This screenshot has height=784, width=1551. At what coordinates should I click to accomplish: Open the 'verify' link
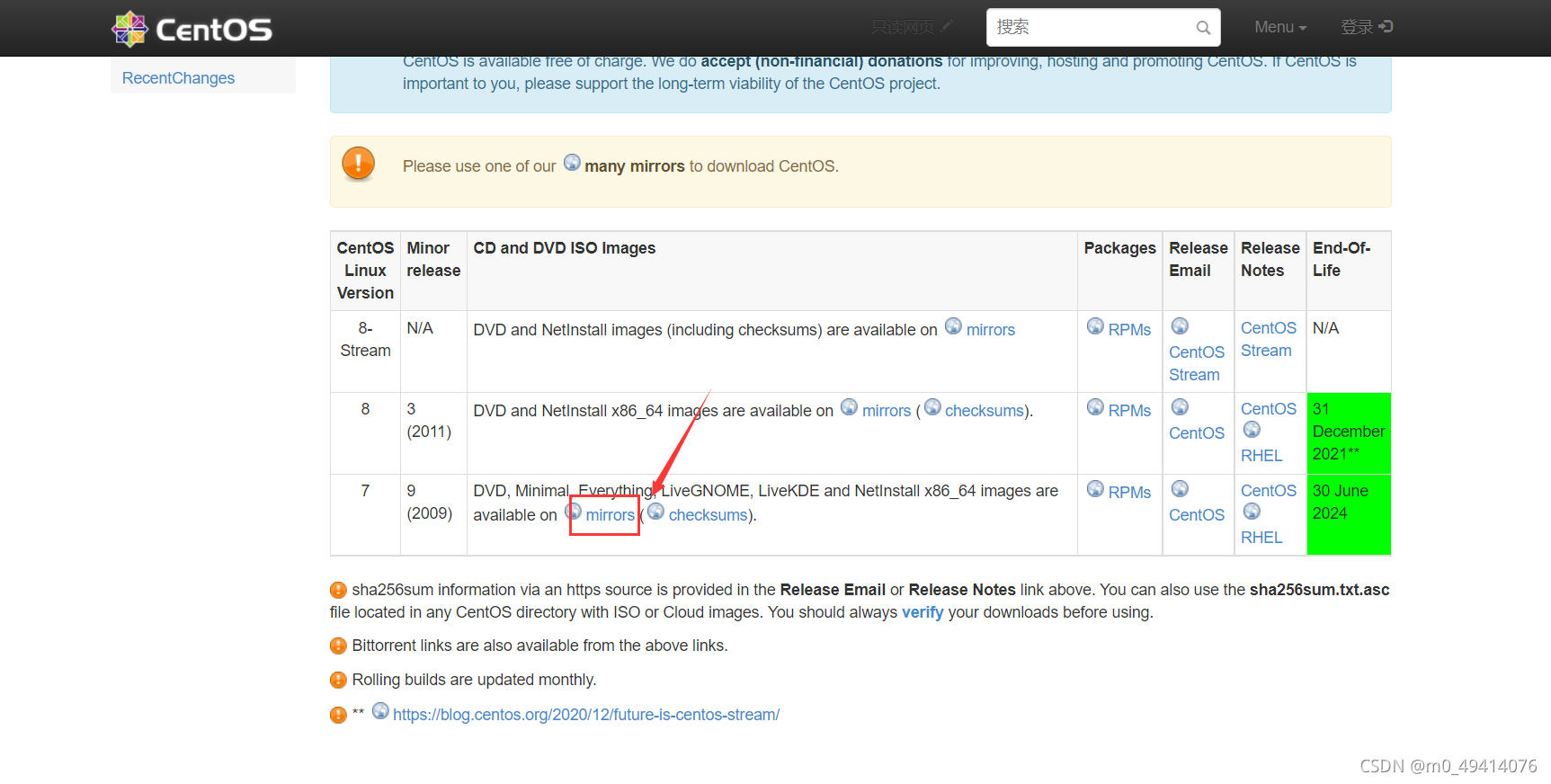923,612
